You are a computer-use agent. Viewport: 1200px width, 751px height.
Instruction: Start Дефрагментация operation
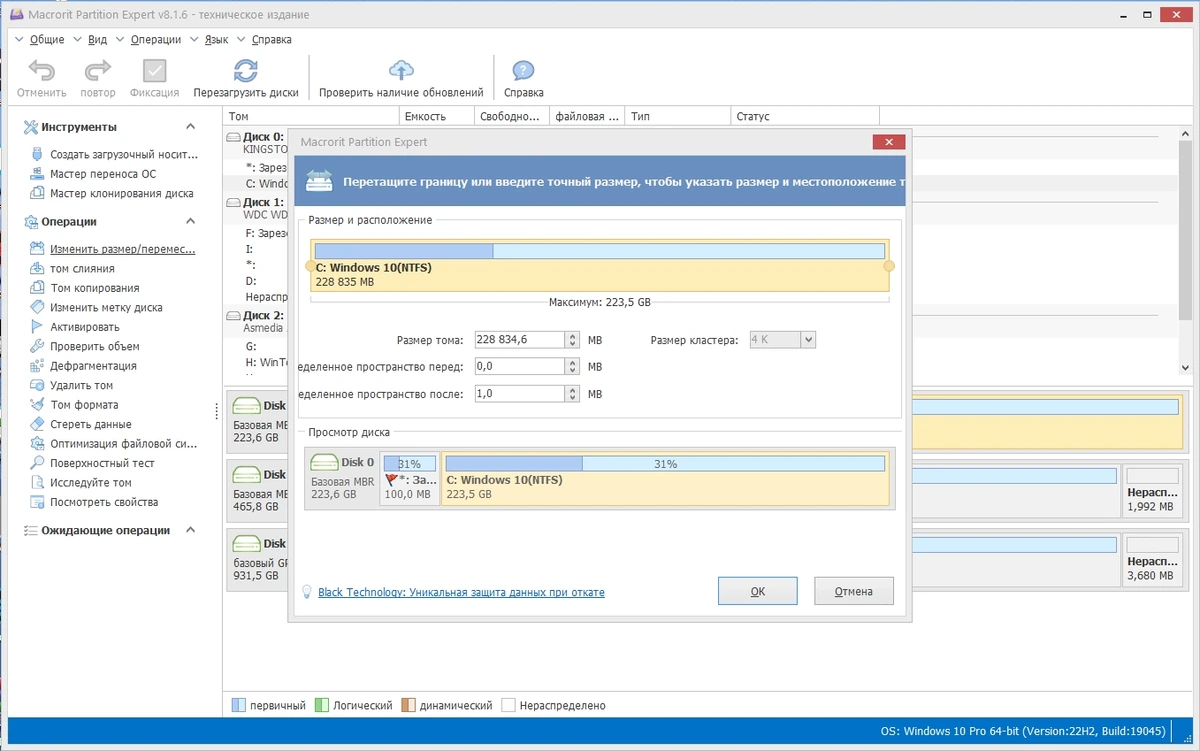coord(93,366)
